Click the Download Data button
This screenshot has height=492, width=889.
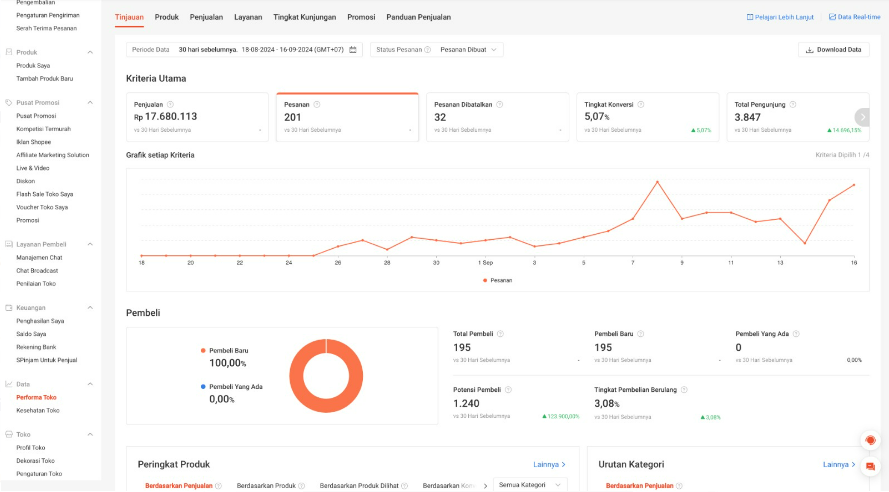pyautogui.click(x=833, y=50)
